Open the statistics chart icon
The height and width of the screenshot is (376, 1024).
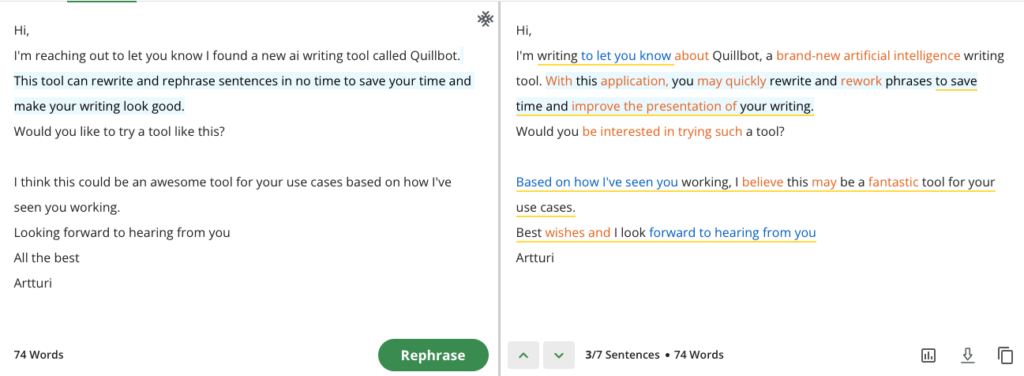[x=928, y=355]
